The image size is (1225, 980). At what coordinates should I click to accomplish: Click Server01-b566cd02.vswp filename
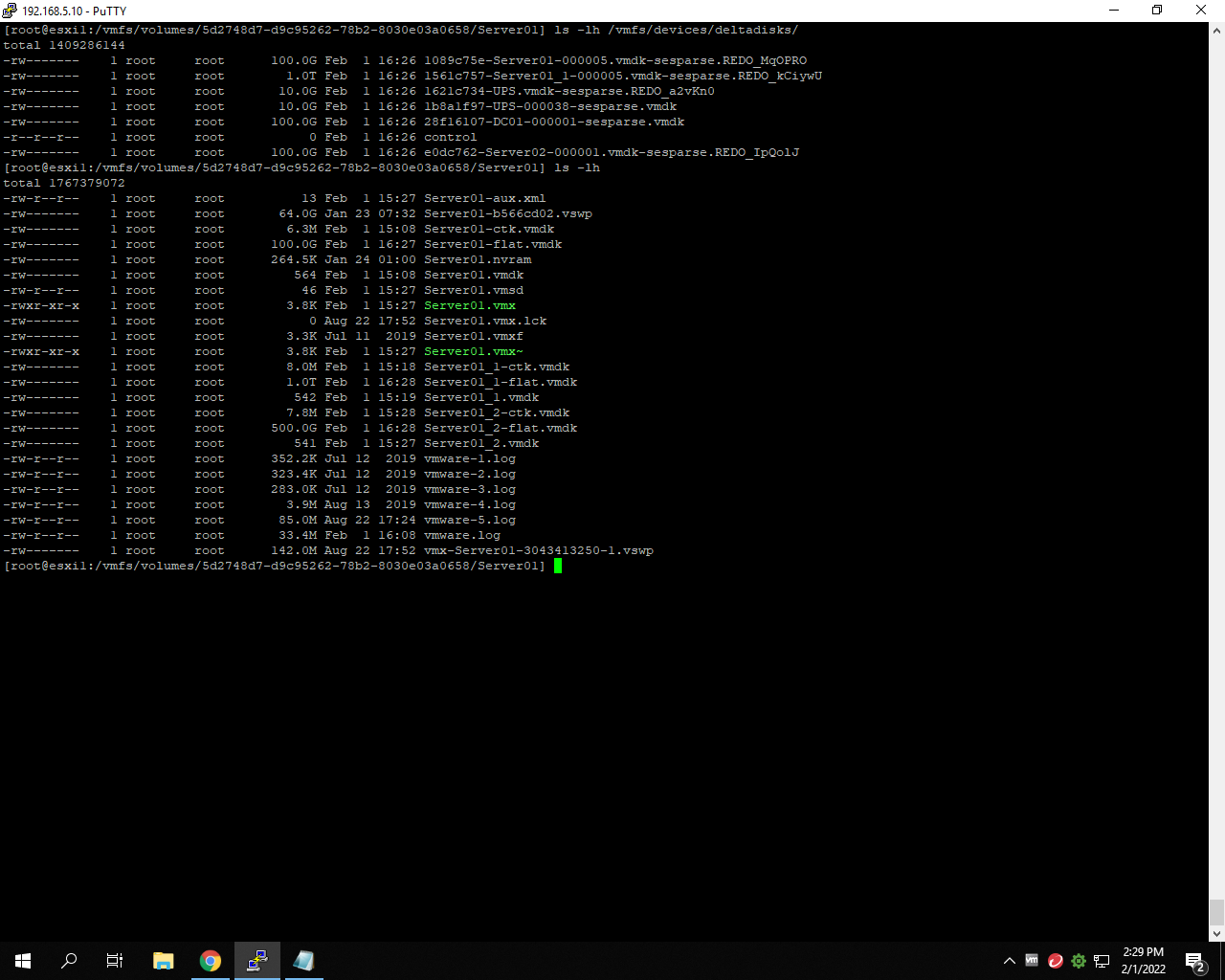[508, 213]
